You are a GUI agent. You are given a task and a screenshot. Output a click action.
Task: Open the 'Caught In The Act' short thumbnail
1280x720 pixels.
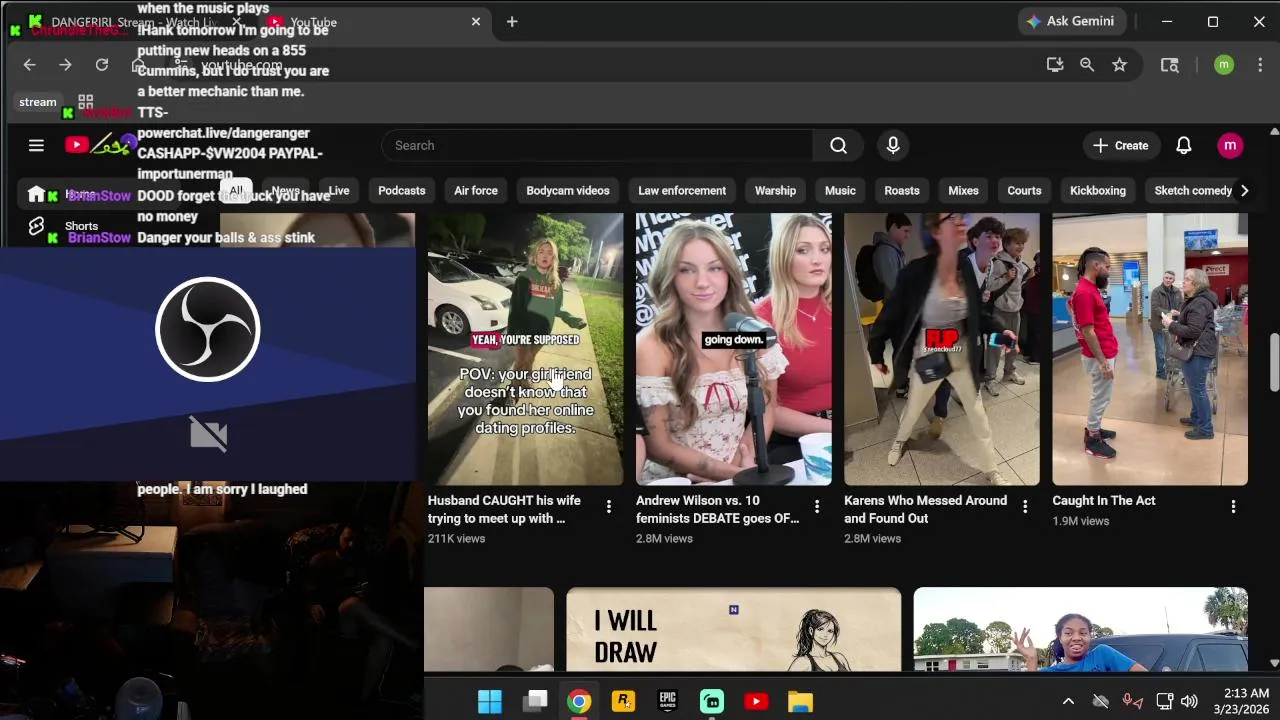pos(1150,349)
